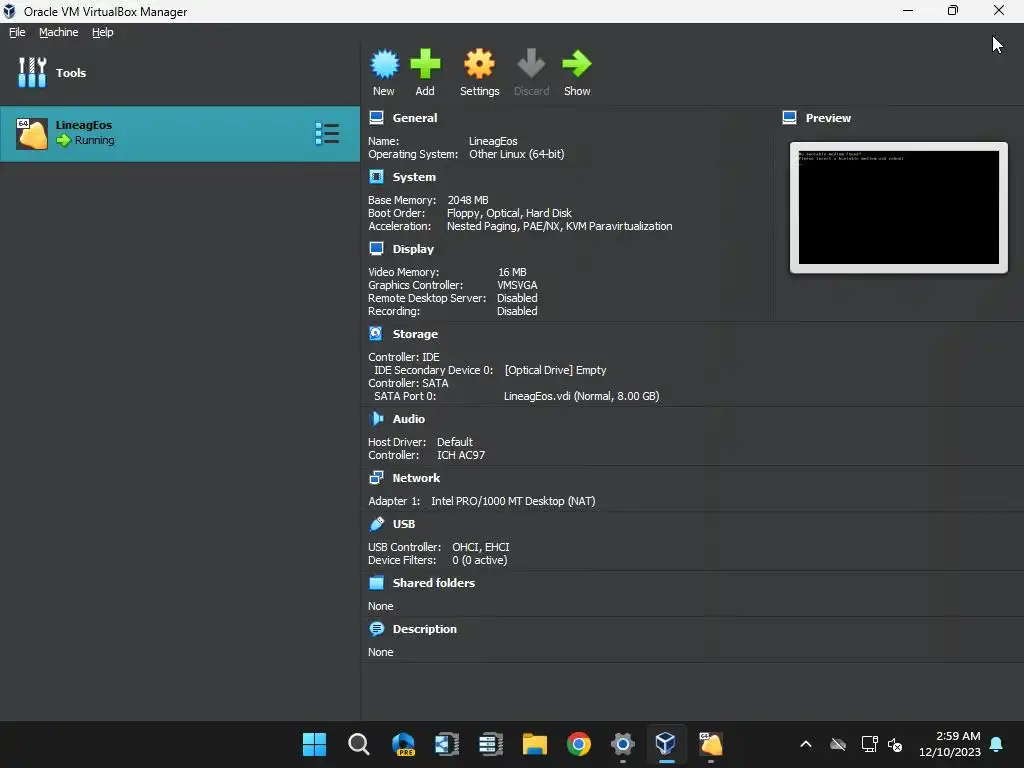The width and height of the screenshot is (1024, 768).
Task: Open the LineagEos machine list menu icon
Action: (x=327, y=133)
